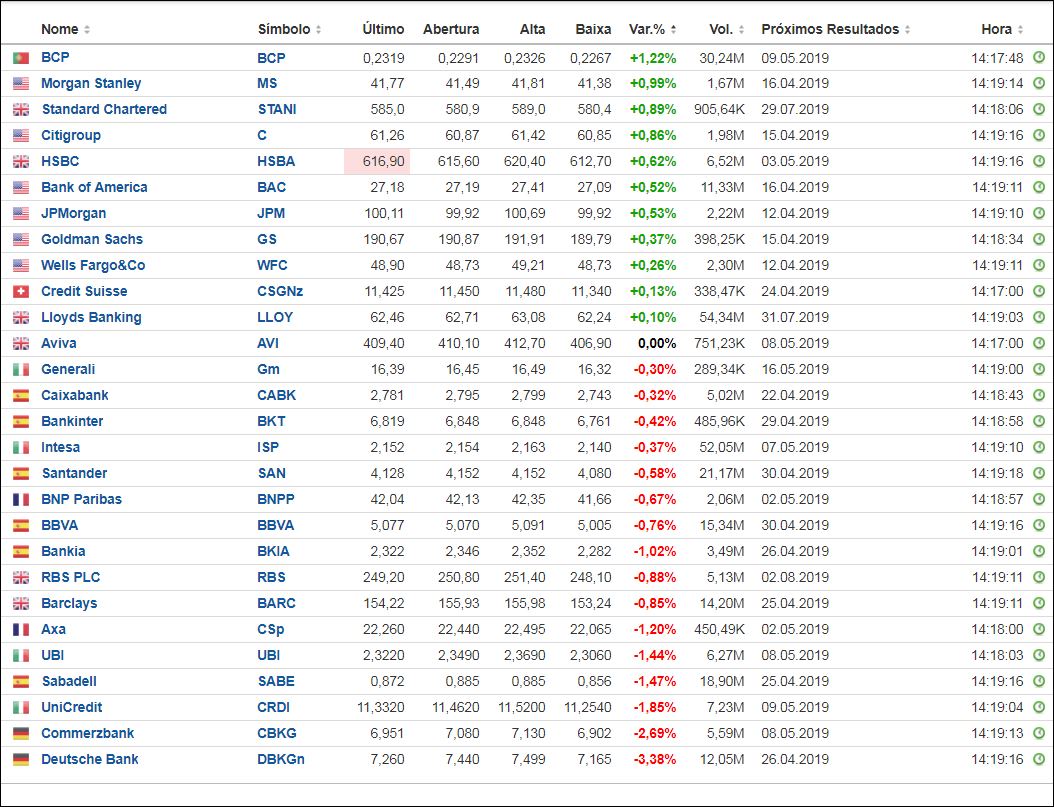Click the clock icon in the Santander row
Image resolution: width=1054 pixels, height=807 pixels.
click(1039, 474)
